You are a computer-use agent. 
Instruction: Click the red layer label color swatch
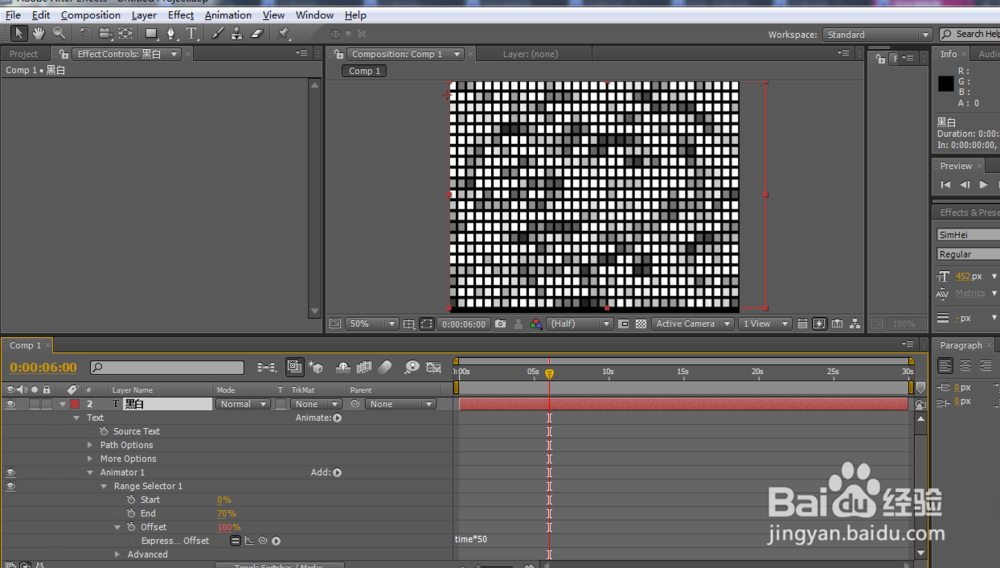[x=75, y=404]
